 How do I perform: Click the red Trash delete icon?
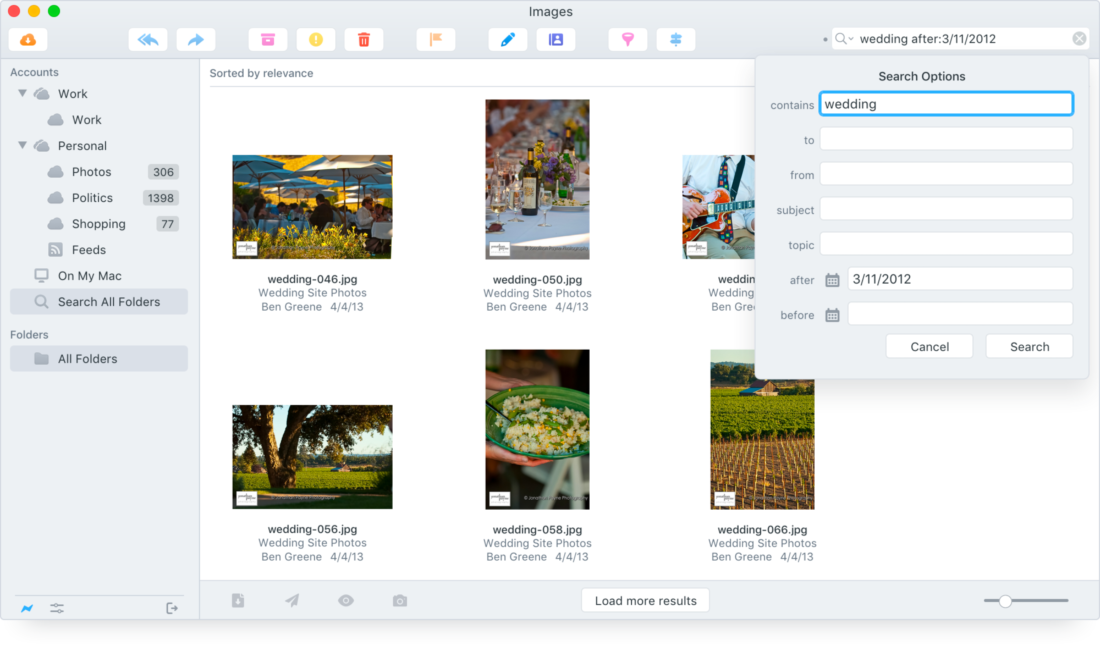(x=364, y=39)
